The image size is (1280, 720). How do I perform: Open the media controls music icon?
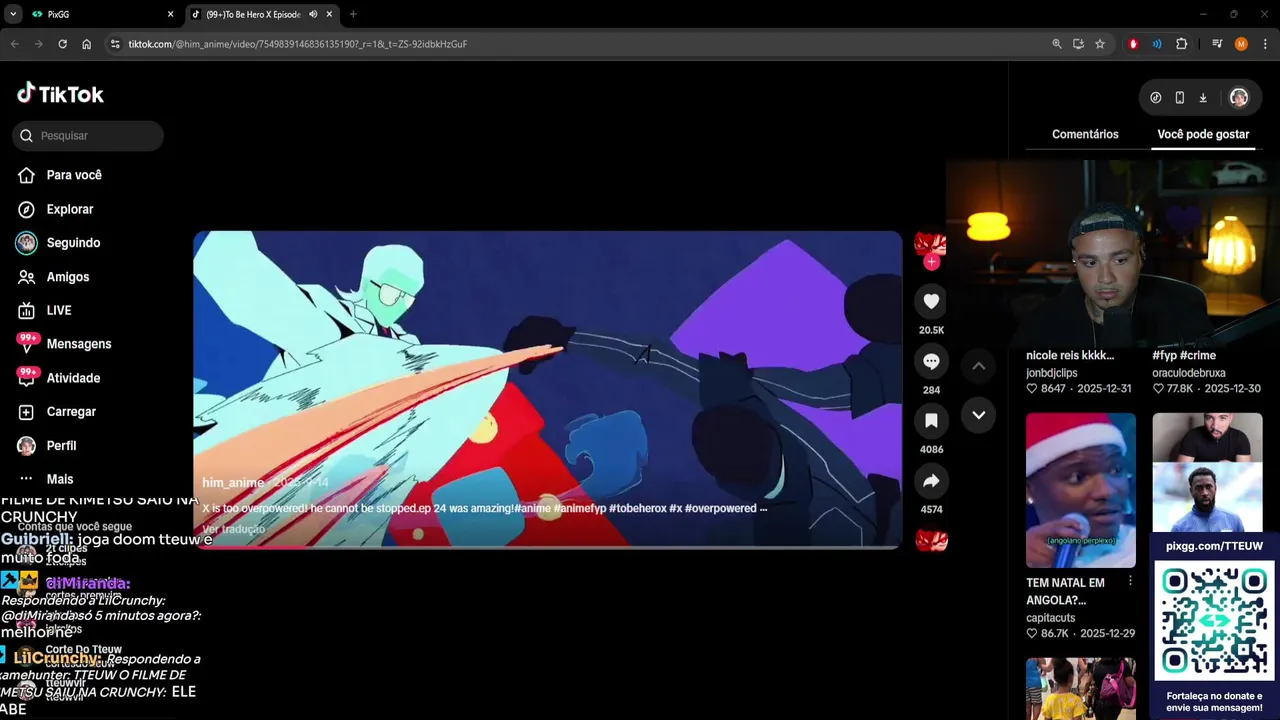pos(1217,44)
